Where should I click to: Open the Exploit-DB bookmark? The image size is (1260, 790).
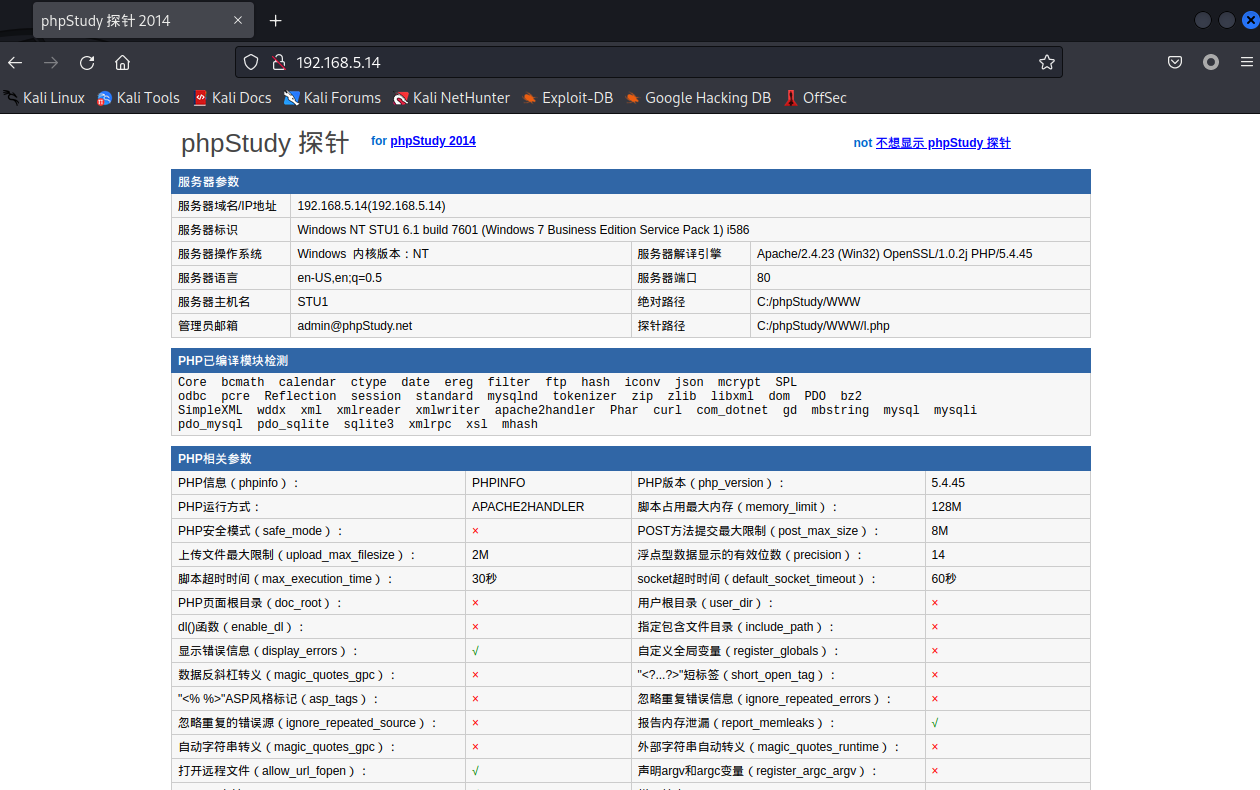[567, 98]
